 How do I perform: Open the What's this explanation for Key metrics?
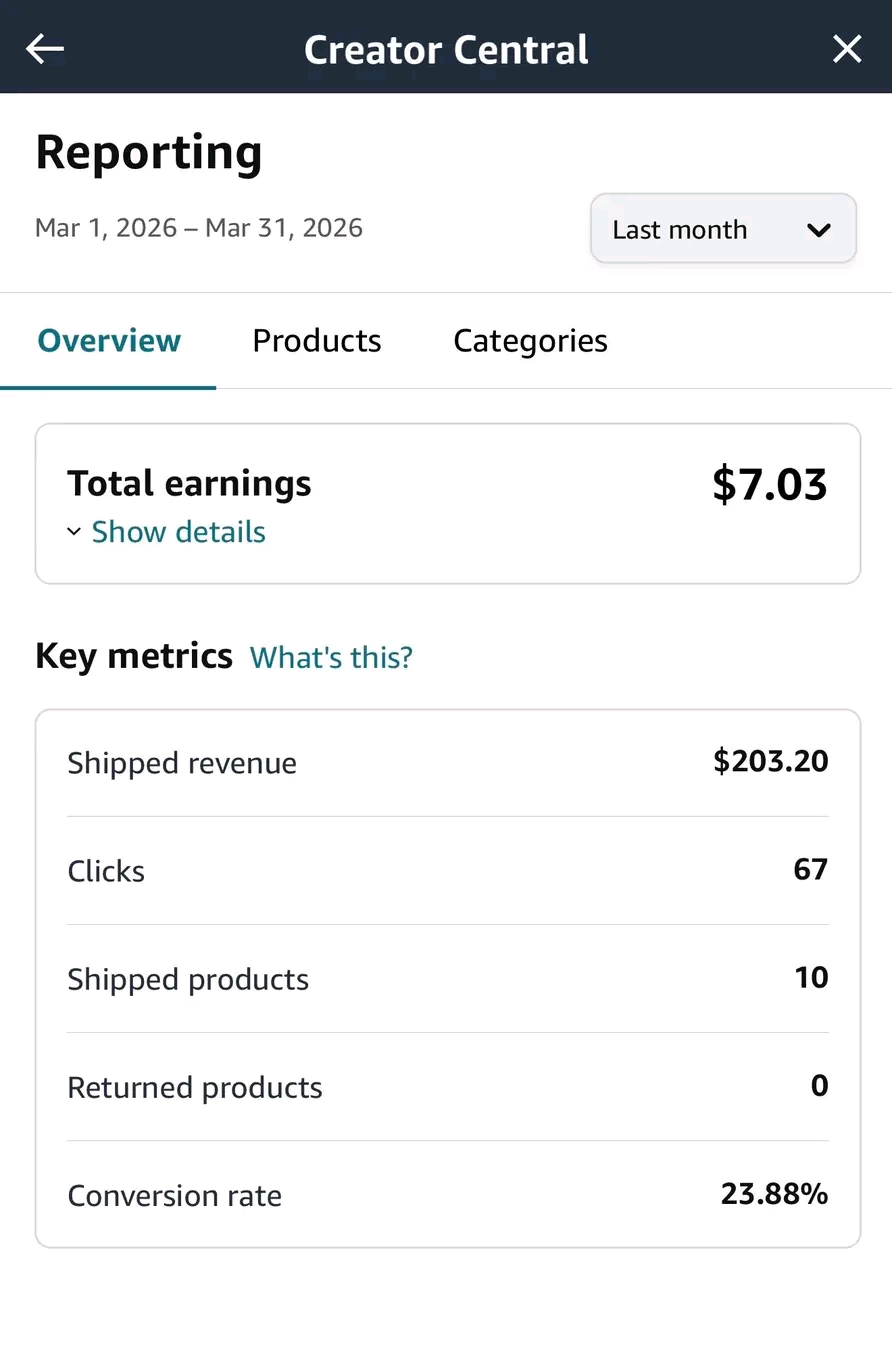pyautogui.click(x=331, y=657)
